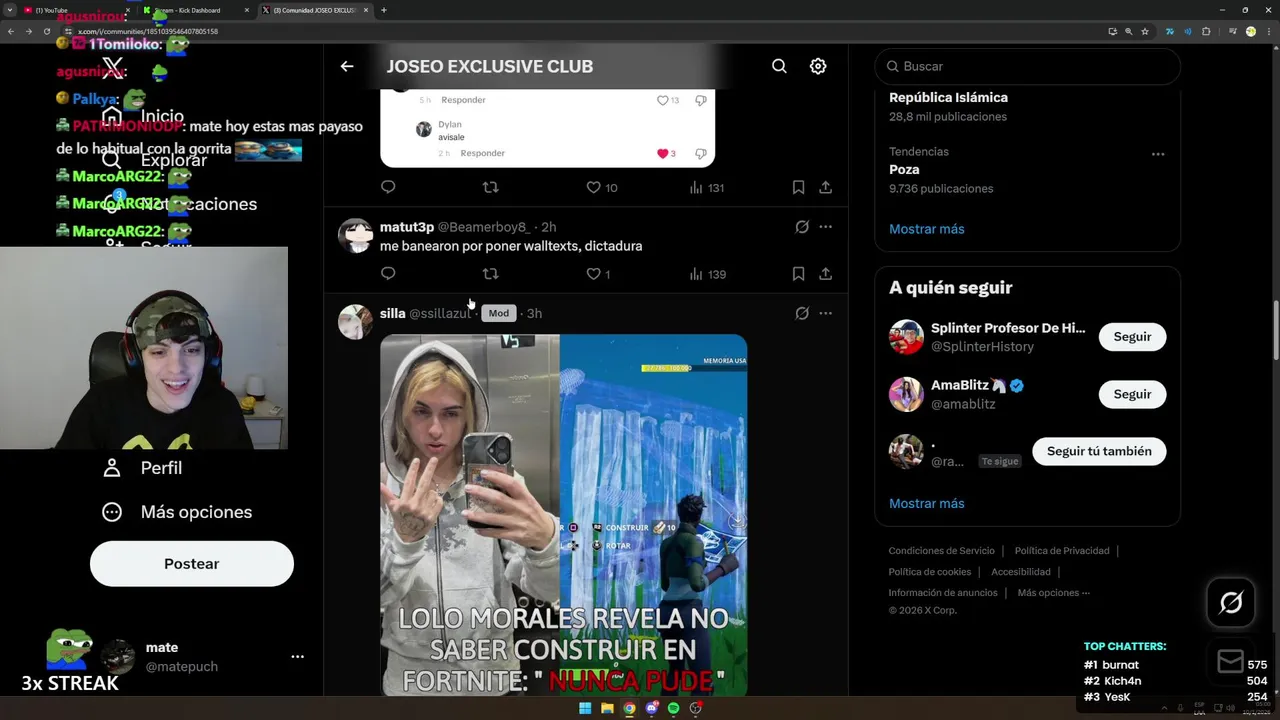The width and height of the screenshot is (1280, 720).
Task: Open the Chrome profile avatar
Action: click(x=1250, y=31)
